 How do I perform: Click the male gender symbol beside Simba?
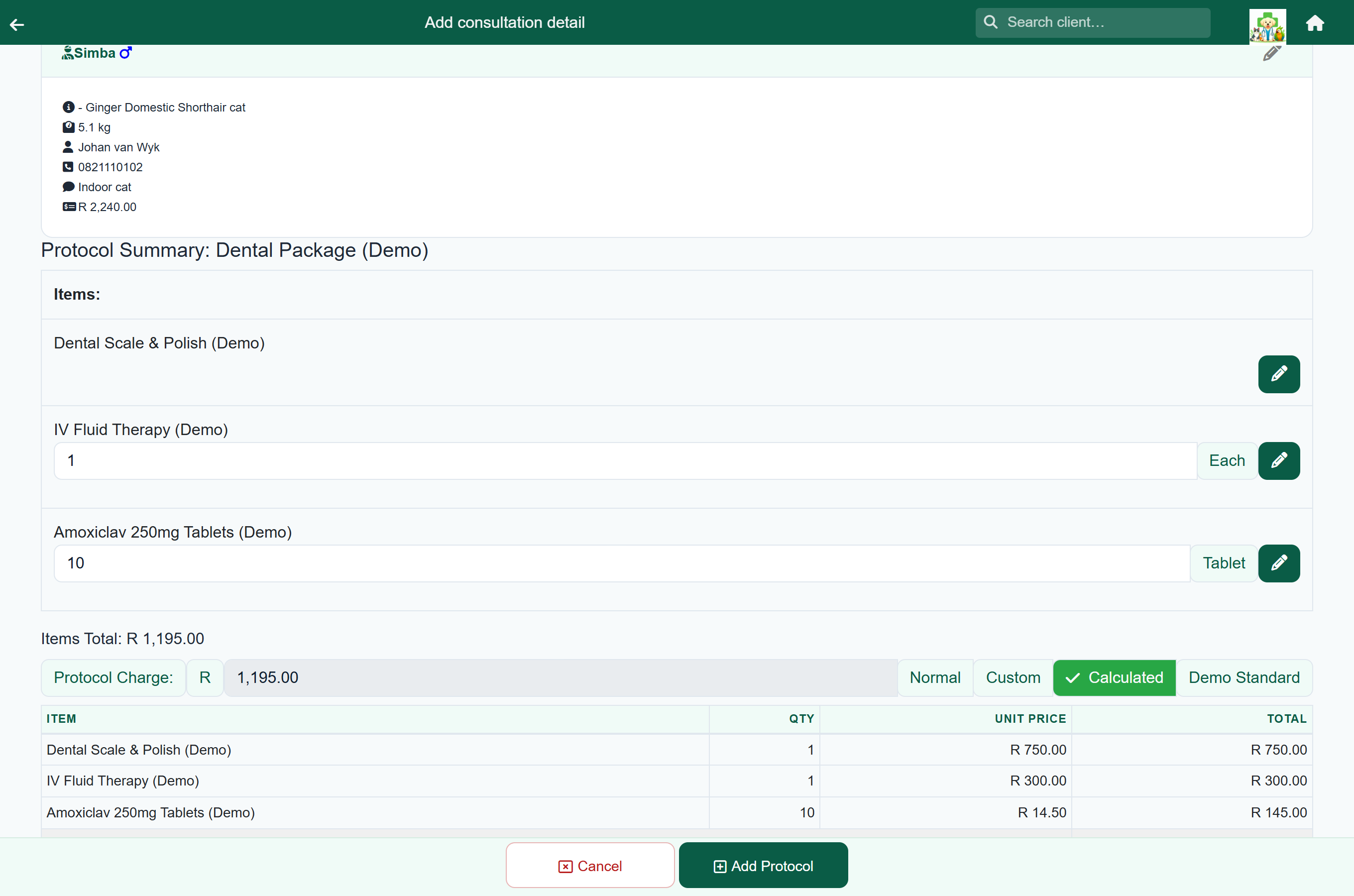pos(125,53)
